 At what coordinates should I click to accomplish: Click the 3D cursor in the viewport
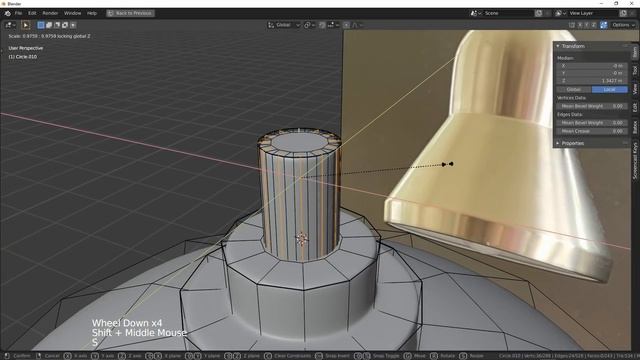(x=301, y=239)
